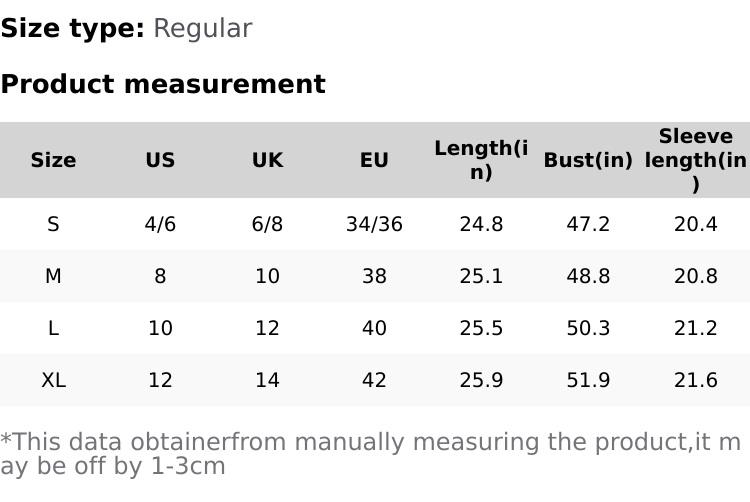Click the 'EU' column header
The image size is (750, 502).
[374, 160]
